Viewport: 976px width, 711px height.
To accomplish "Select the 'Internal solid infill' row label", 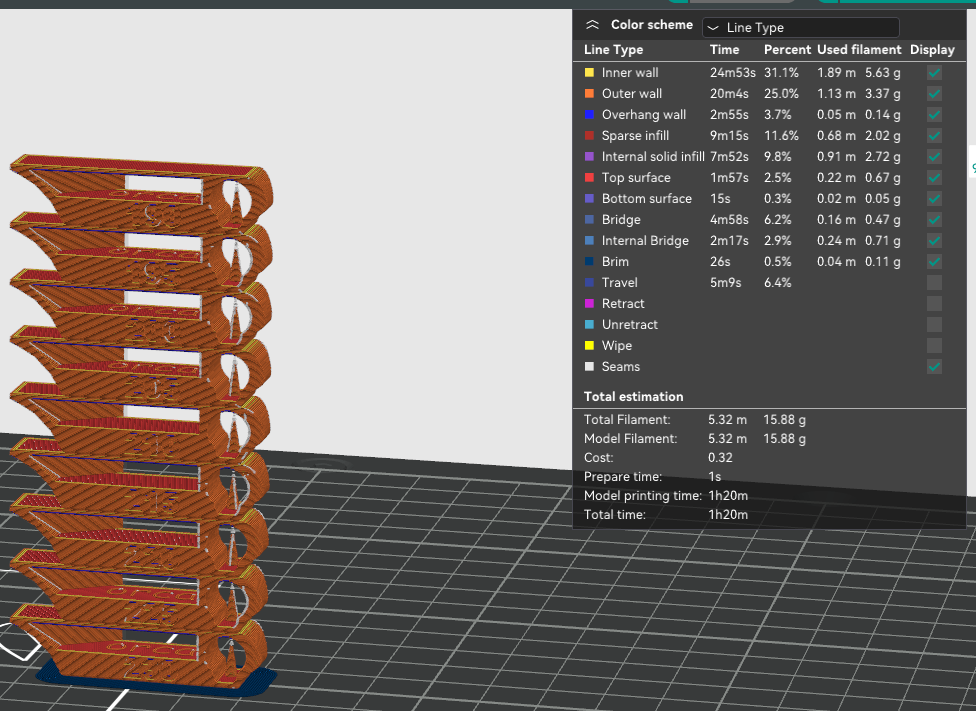I will coord(653,157).
